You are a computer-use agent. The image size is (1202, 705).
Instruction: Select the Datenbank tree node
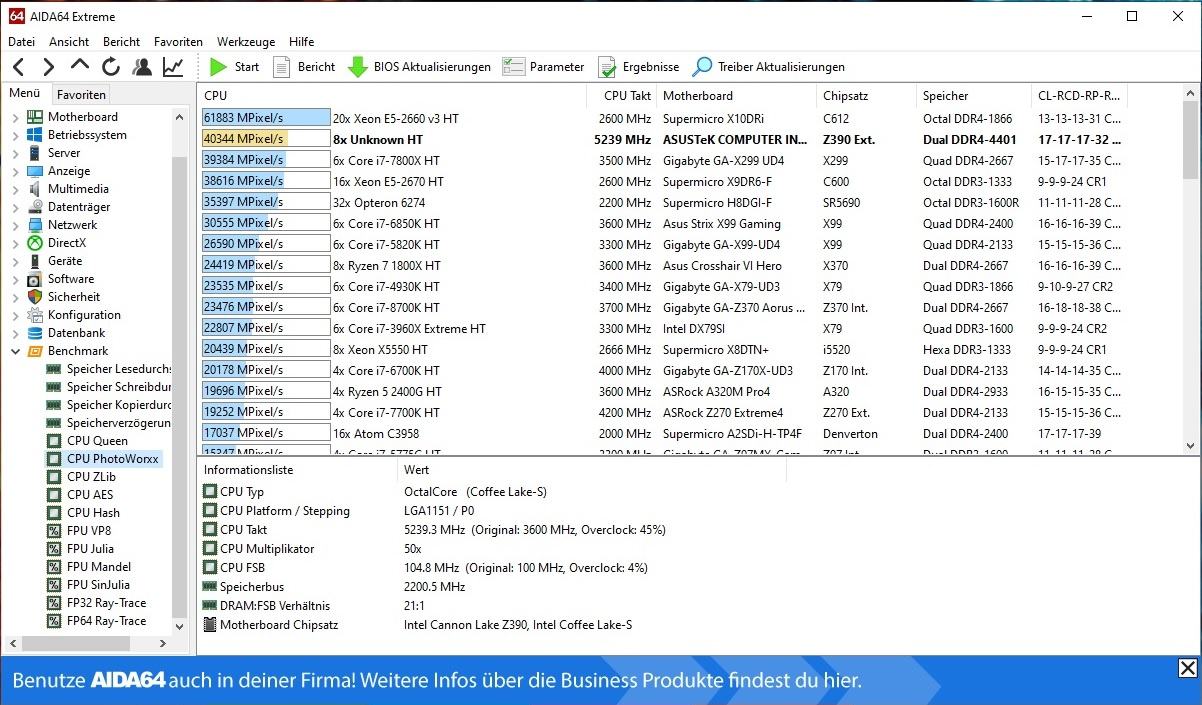point(76,333)
